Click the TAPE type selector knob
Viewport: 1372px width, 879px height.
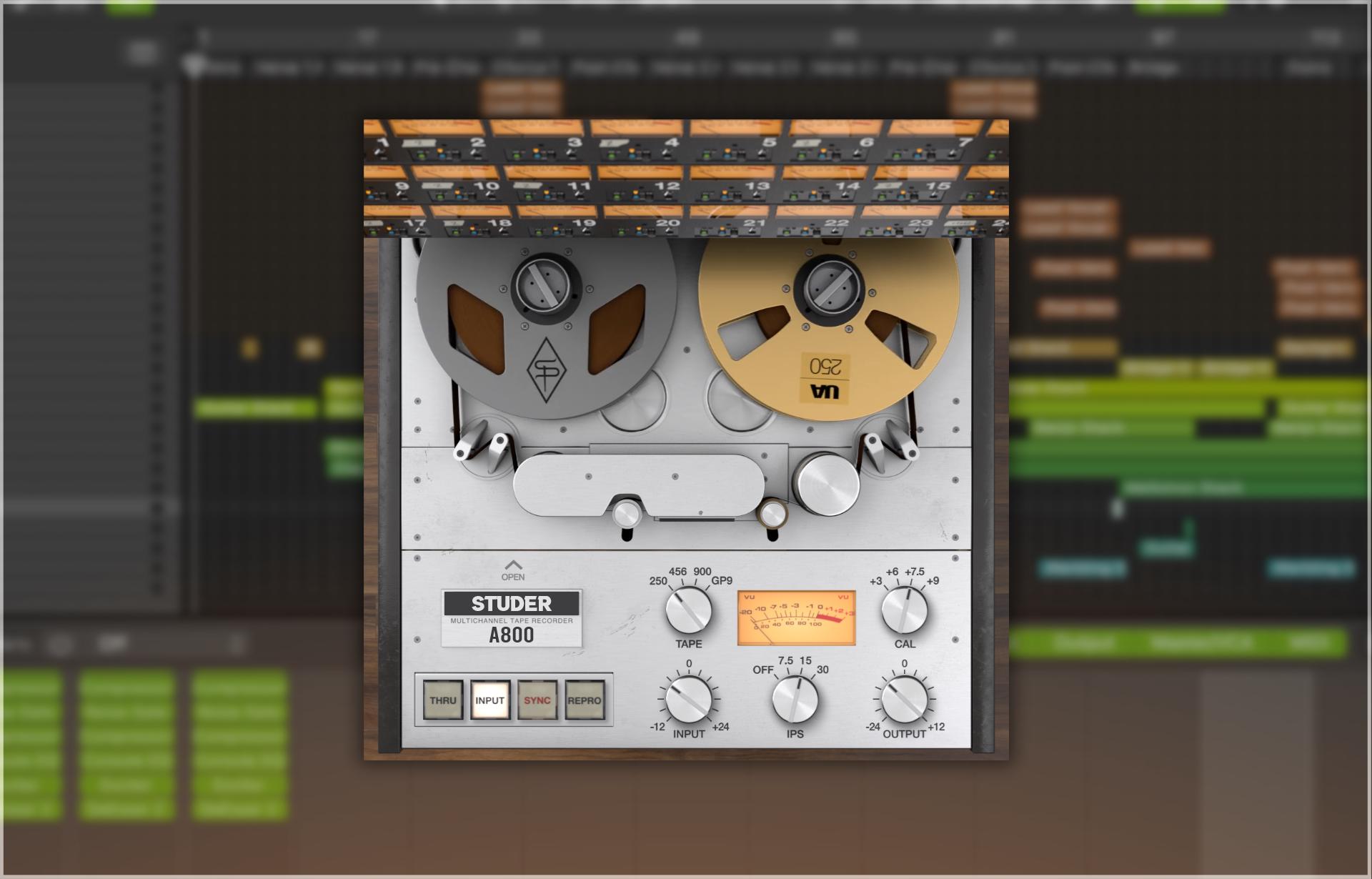pyautogui.click(x=689, y=610)
